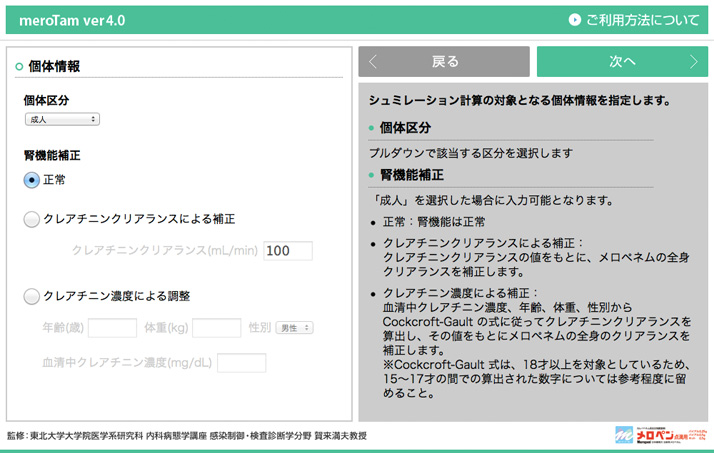The width and height of the screenshot is (714, 453).
Task: Click the 血清中クレアチニン濃度 input field
Action: tap(241, 362)
